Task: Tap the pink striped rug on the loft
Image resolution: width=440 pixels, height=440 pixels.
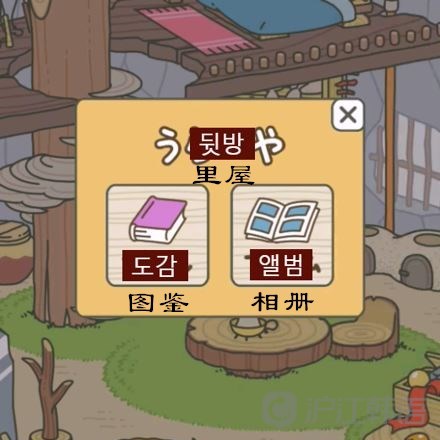Action: click(197, 30)
